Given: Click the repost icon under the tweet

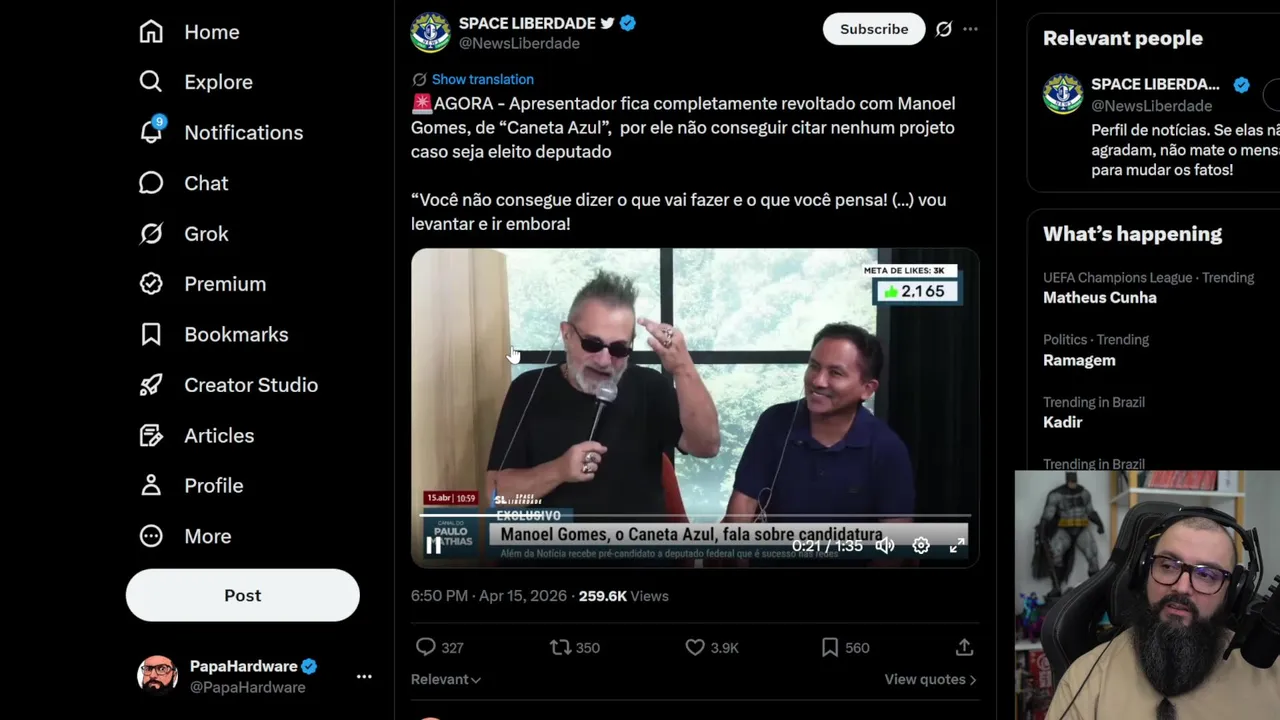Looking at the screenshot, I should pos(561,648).
